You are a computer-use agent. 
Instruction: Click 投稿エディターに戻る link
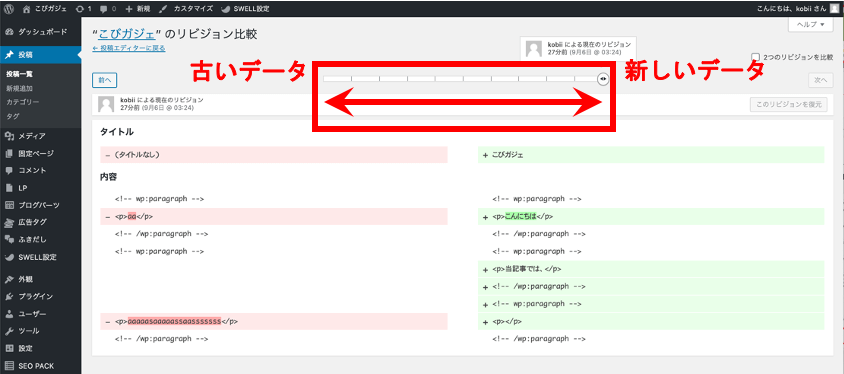pos(129,48)
